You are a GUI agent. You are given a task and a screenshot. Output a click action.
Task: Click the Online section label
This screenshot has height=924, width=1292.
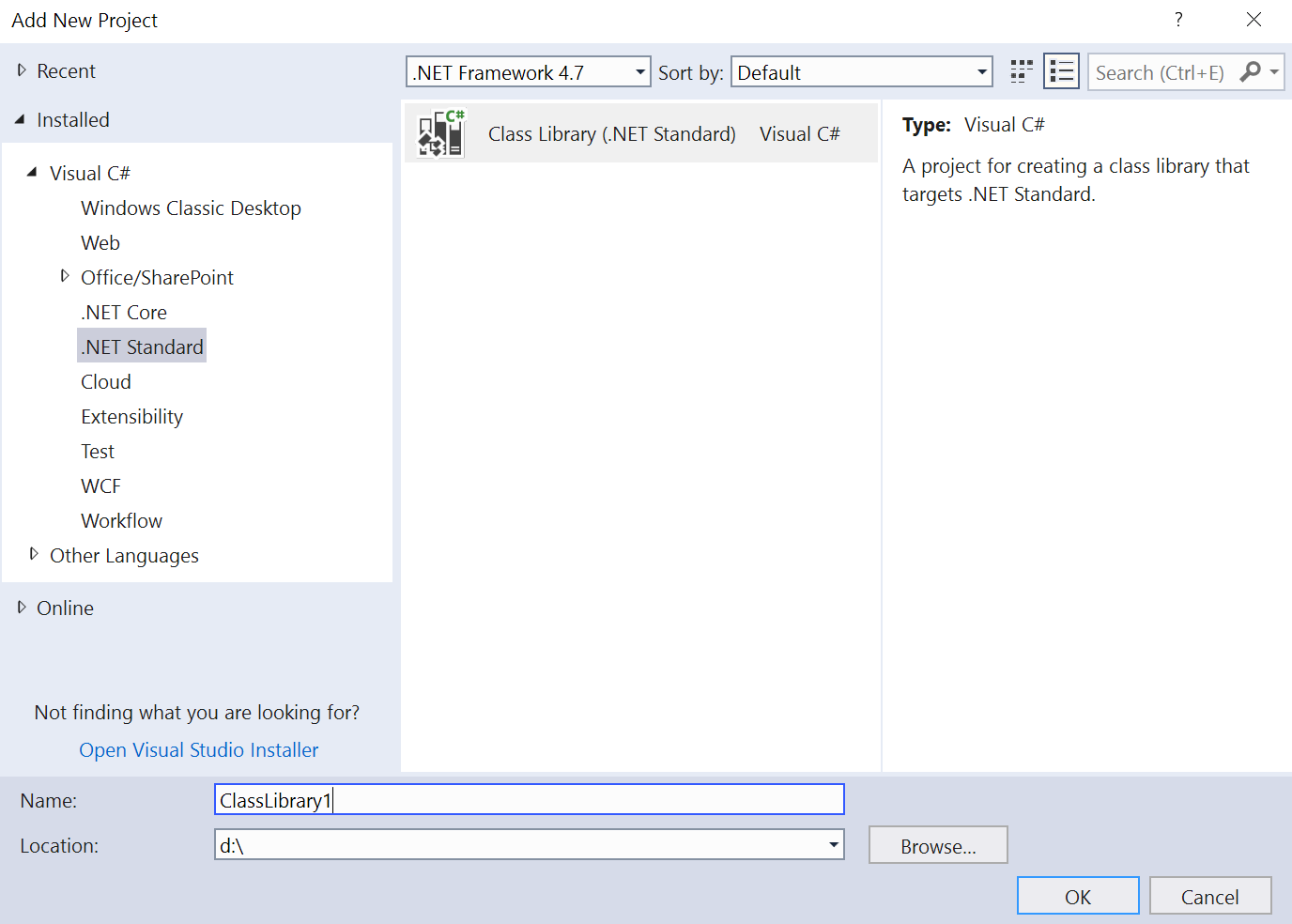pyautogui.click(x=65, y=608)
